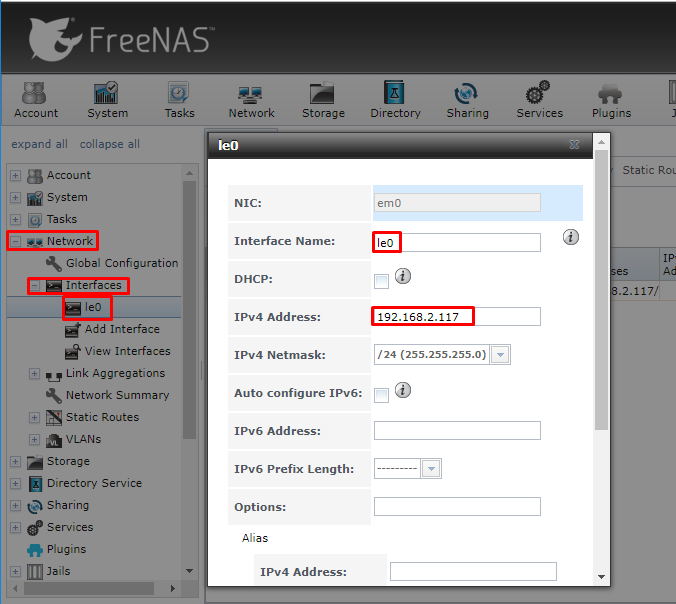
Task: Click Network Summary wrench icon
Action: pyautogui.click(x=54, y=395)
